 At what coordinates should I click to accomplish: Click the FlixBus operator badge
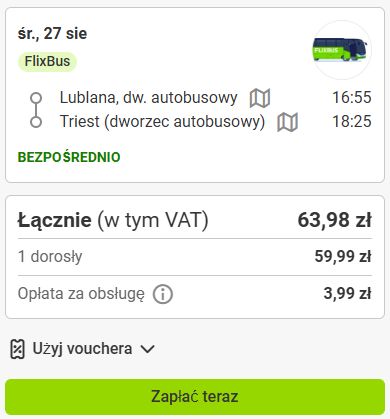tap(47, 61)
